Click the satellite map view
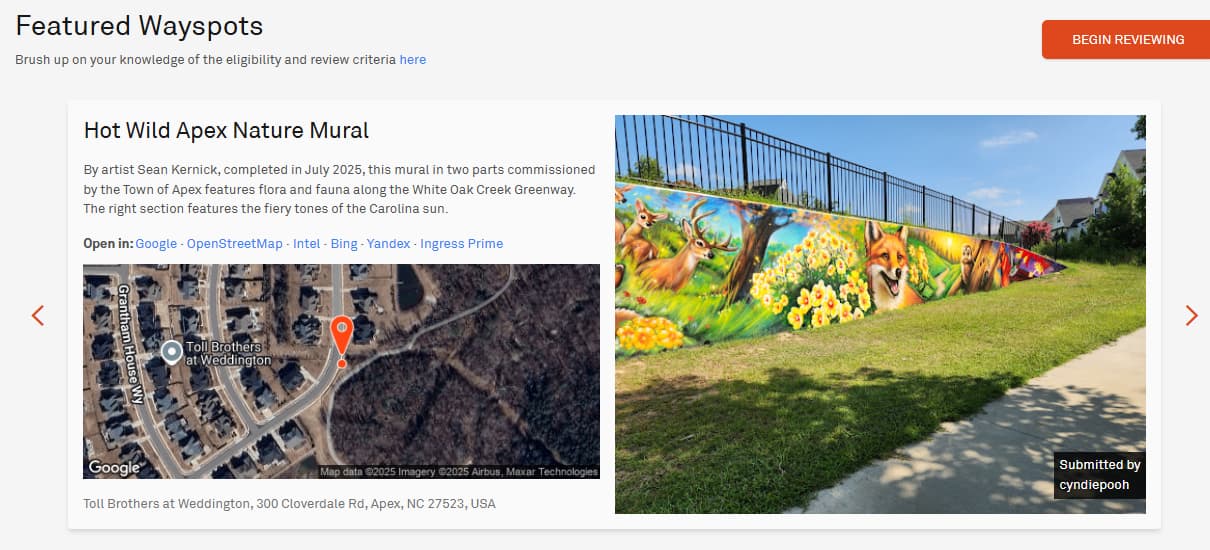The height and width of the screenshot is (550, 1210). pyautogui.click(x=341, y=371)
